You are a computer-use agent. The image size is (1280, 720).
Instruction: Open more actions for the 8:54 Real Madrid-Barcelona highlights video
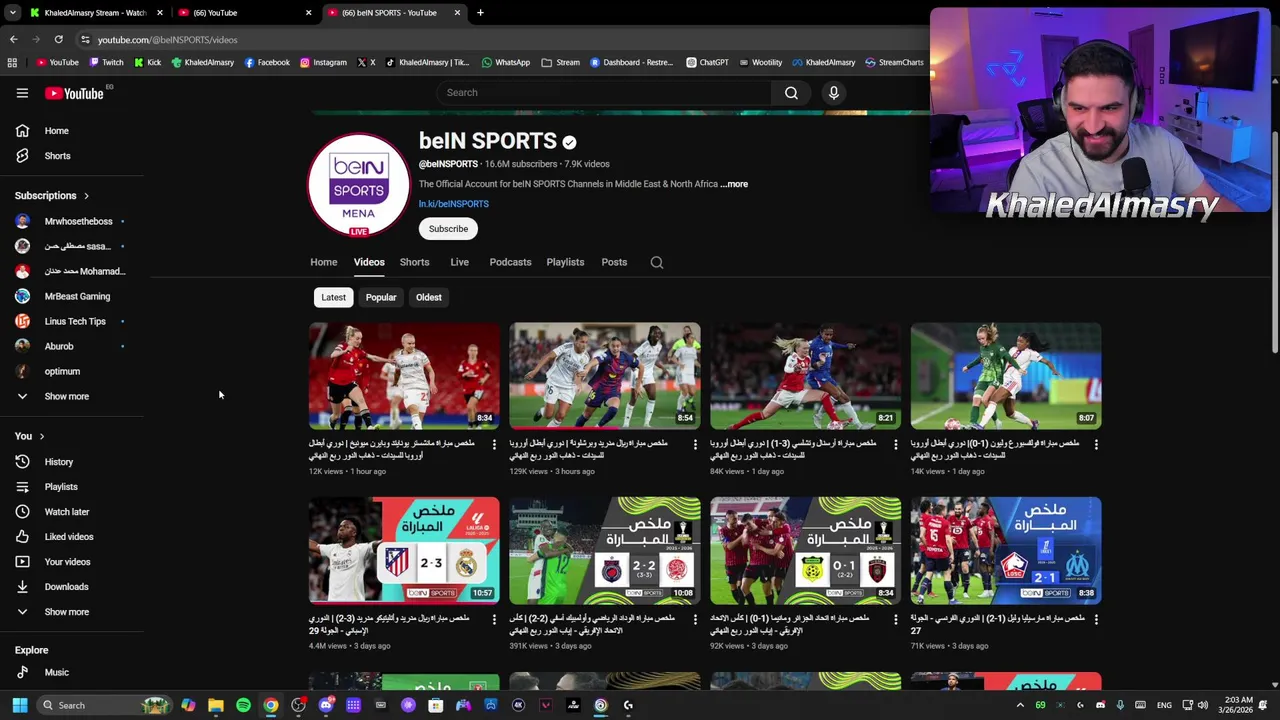tap(695, 444)
